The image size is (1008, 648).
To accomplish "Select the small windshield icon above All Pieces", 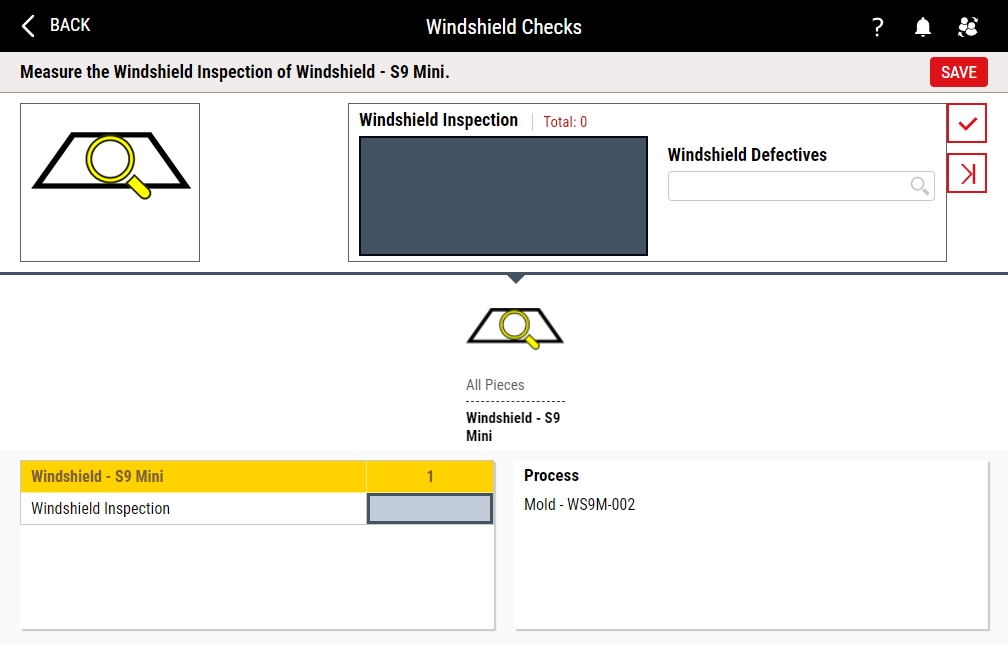I will pos(515,327).
